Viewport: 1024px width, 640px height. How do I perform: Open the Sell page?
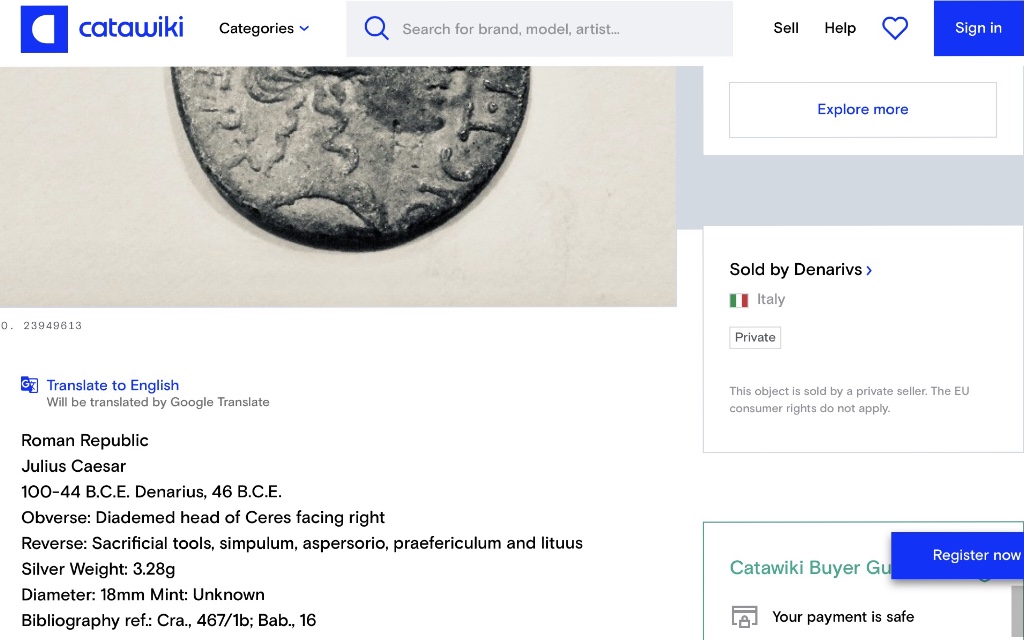click(x=786, y=28)
